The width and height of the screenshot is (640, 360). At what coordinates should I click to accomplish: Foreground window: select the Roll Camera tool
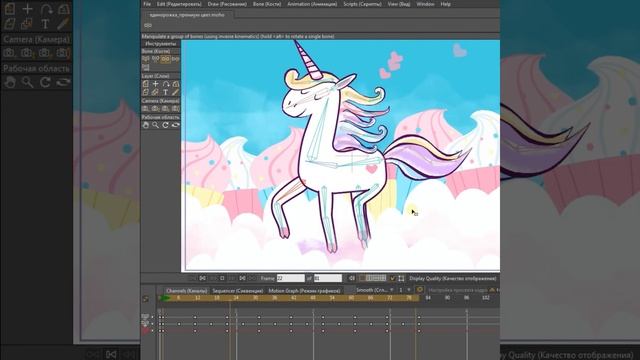click(x=165, y=109)
